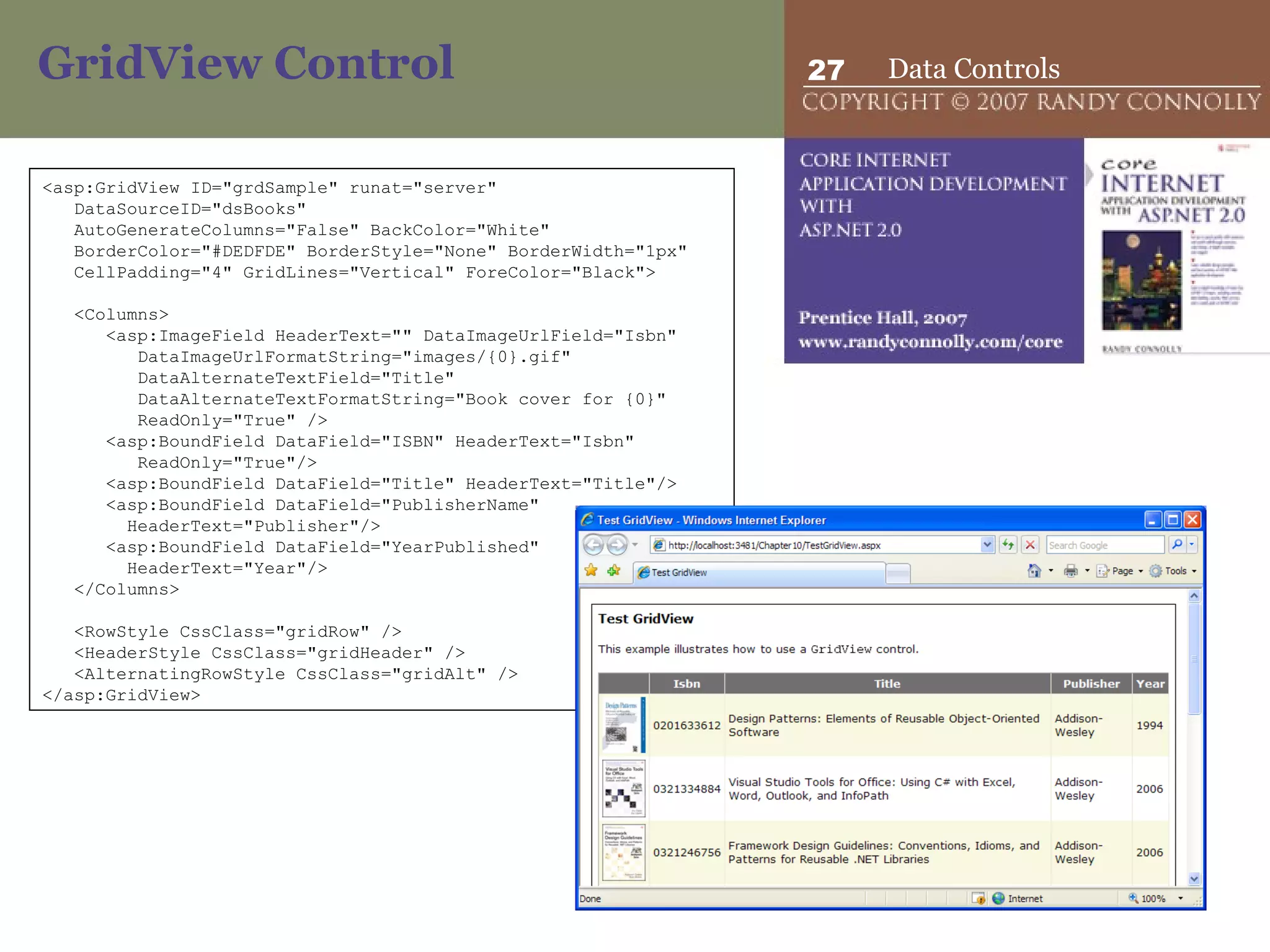The height and width of the screenshot is (952, 1270).
Task: Click the yellow Favorites Center star
Action: click(591, 571)
